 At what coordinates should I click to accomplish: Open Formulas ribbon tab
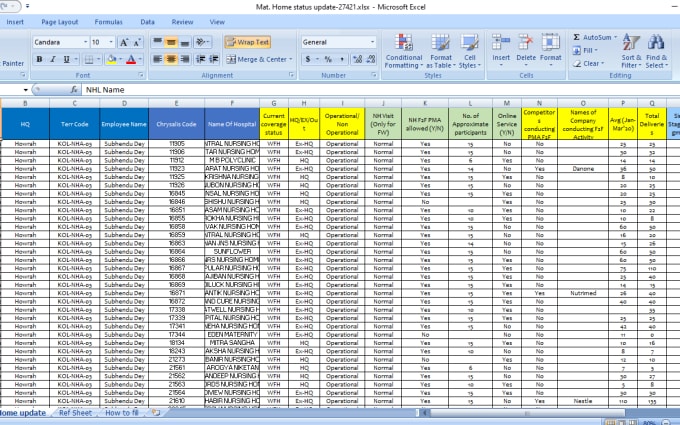click(108, 22)
